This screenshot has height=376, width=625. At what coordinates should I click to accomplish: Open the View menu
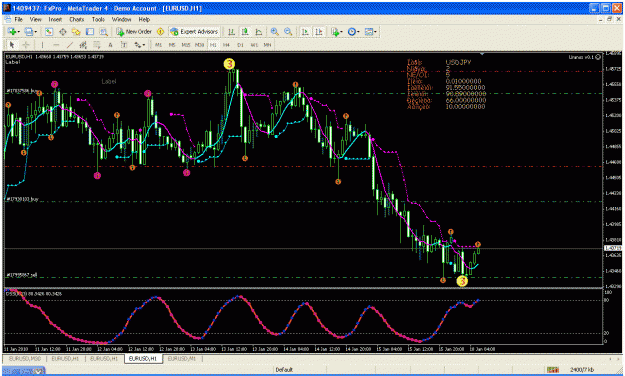coord(35,19)
